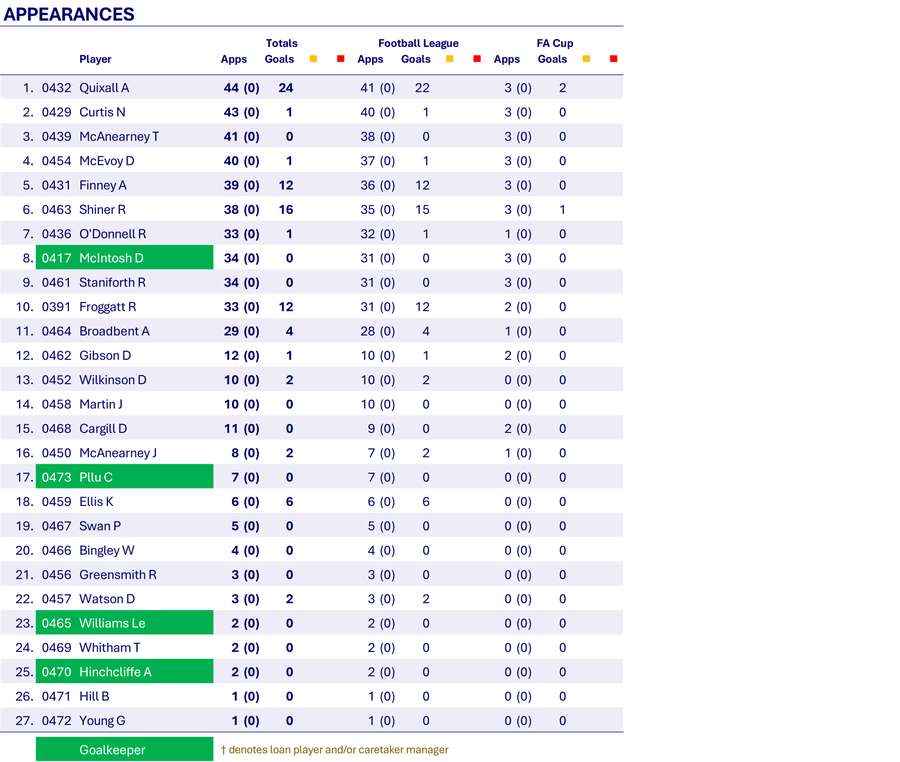Select player name Hill B
Screen dimensions: 900x762
[94, 697]
